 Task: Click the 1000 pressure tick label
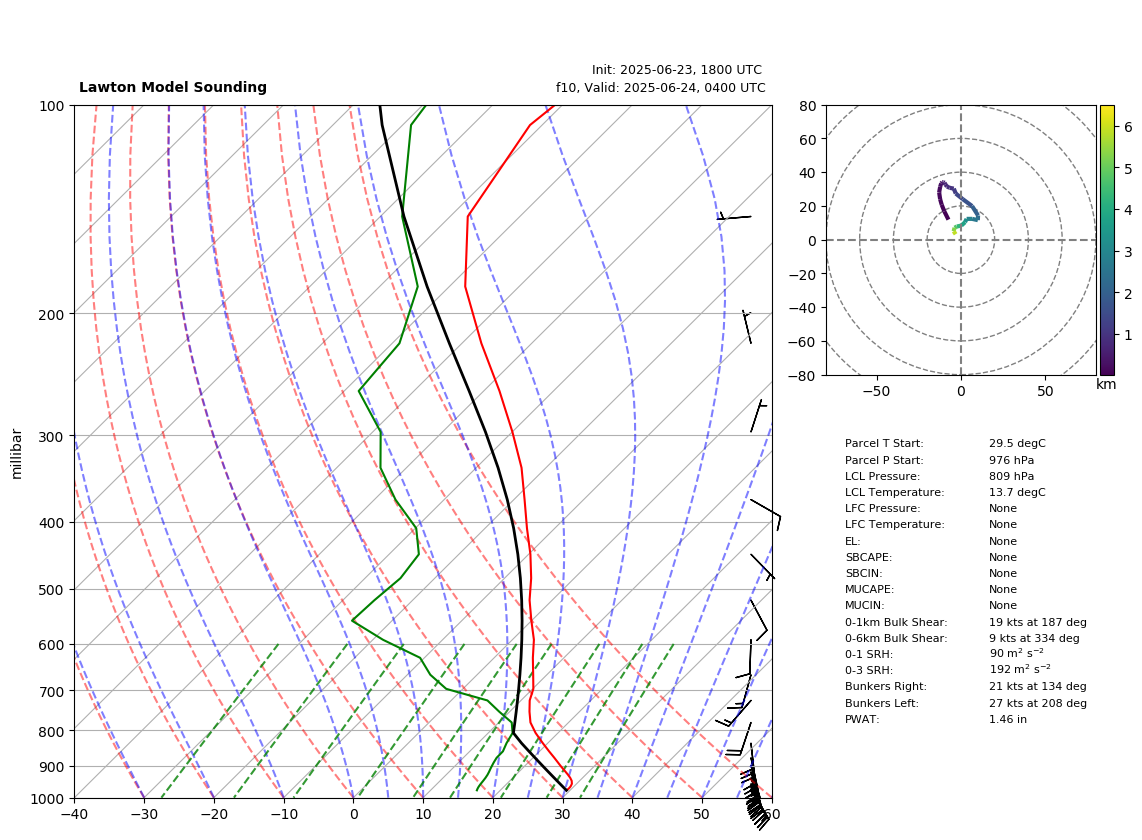48,799
